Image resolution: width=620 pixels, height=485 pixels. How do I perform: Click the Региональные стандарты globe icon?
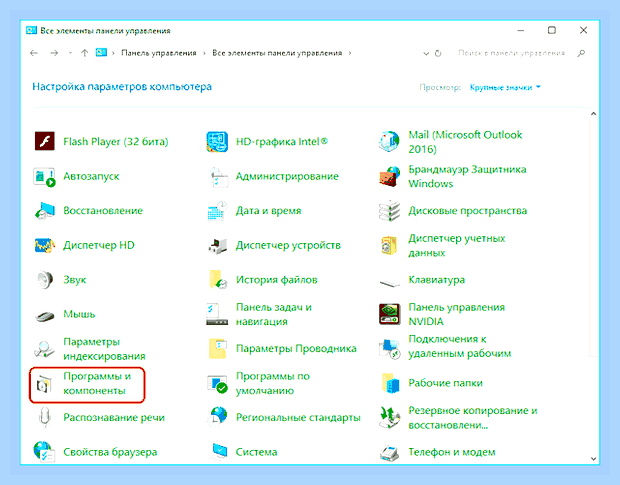[x=217, y=417]
